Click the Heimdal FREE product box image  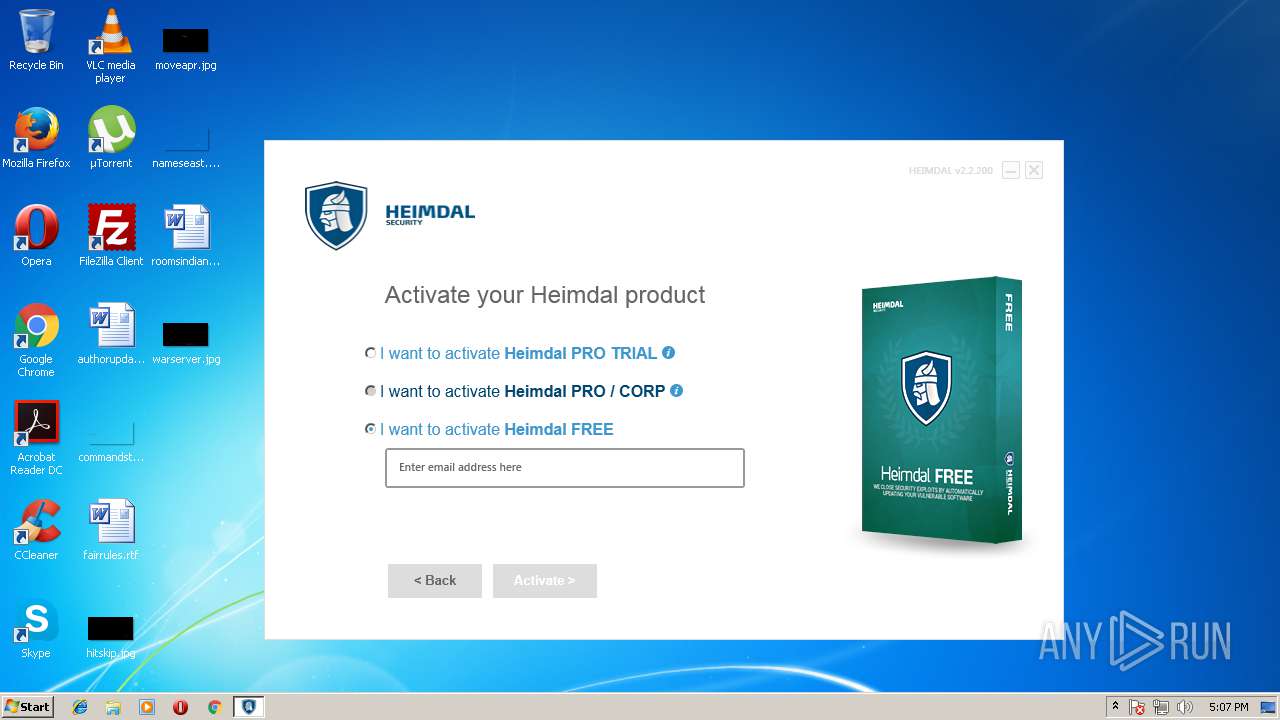click(941, 410)
